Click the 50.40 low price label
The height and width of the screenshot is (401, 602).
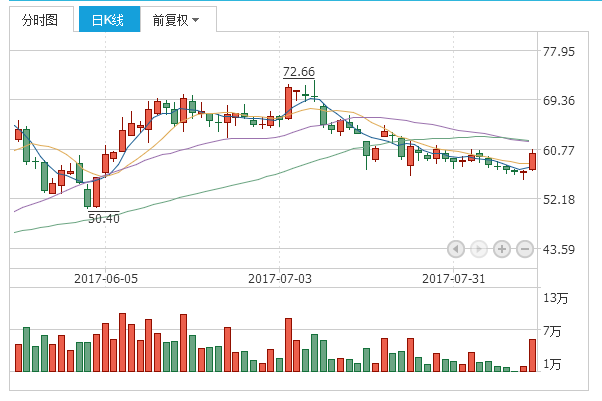tap(103, 218)
